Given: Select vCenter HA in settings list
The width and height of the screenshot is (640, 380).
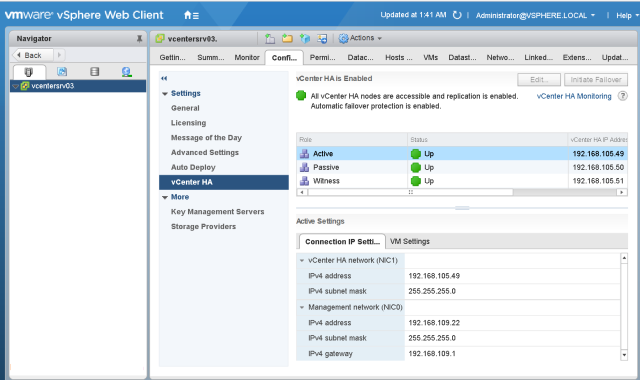Looking at the screenshot, I should [224, 182].
